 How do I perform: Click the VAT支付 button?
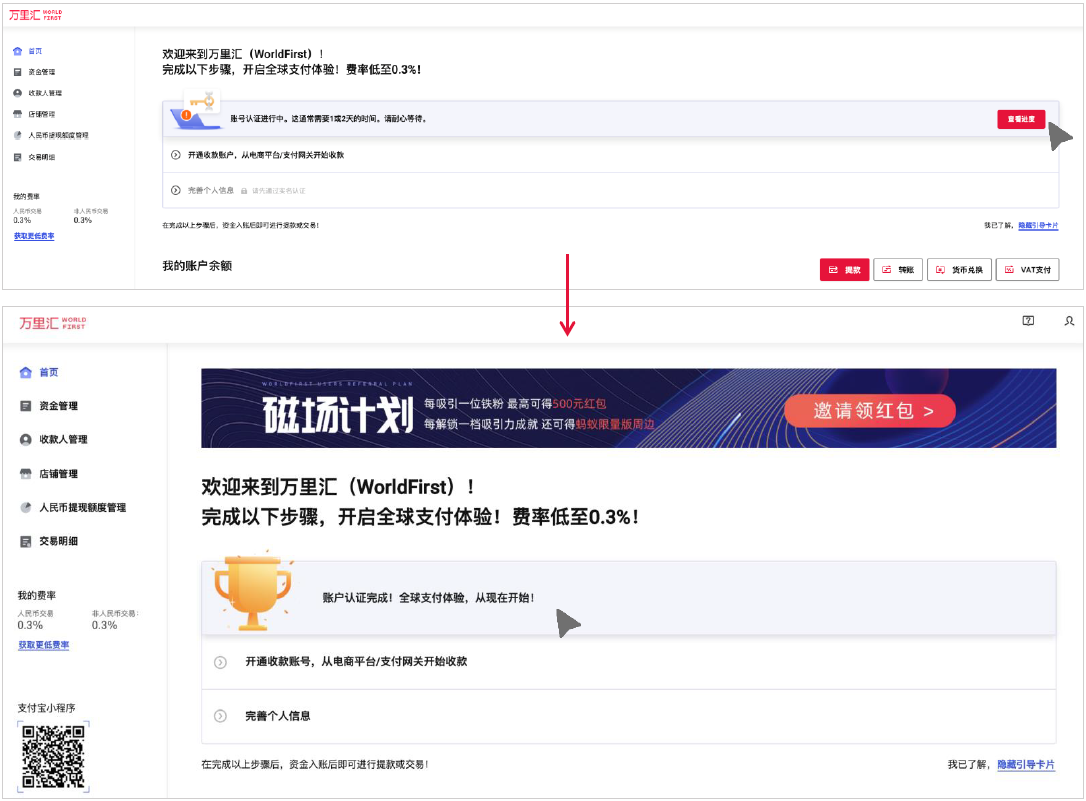coord(1028,269)
